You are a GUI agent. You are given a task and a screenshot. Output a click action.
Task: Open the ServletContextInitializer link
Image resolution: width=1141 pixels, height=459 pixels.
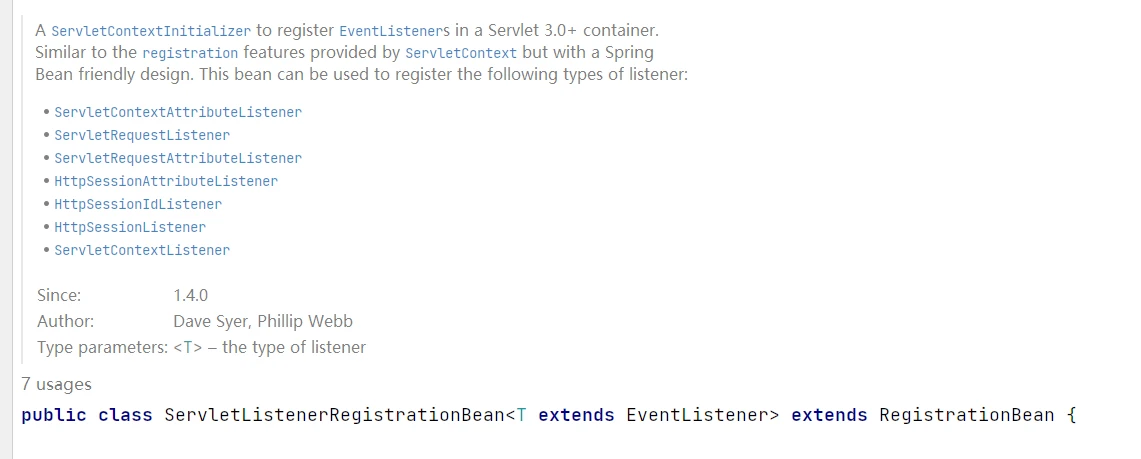pos(151,31)
